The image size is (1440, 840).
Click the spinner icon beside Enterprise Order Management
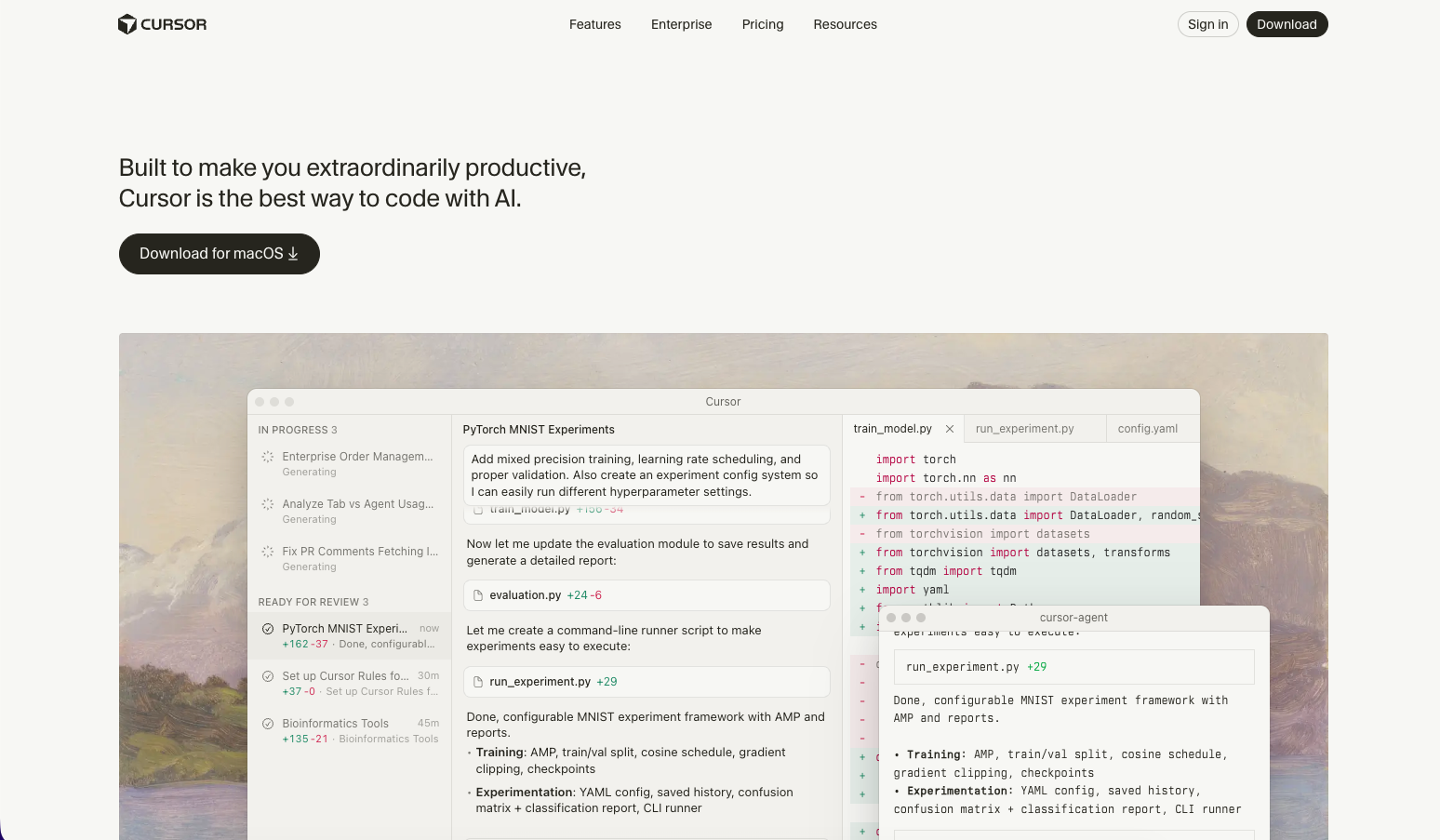pyautogui.click(x=268, y=457)
